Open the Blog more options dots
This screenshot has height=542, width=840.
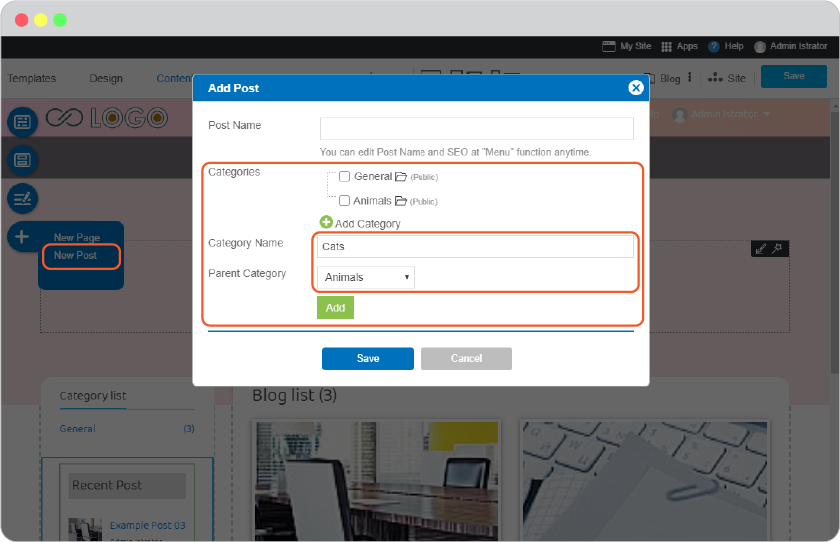(x=689, y=77)
